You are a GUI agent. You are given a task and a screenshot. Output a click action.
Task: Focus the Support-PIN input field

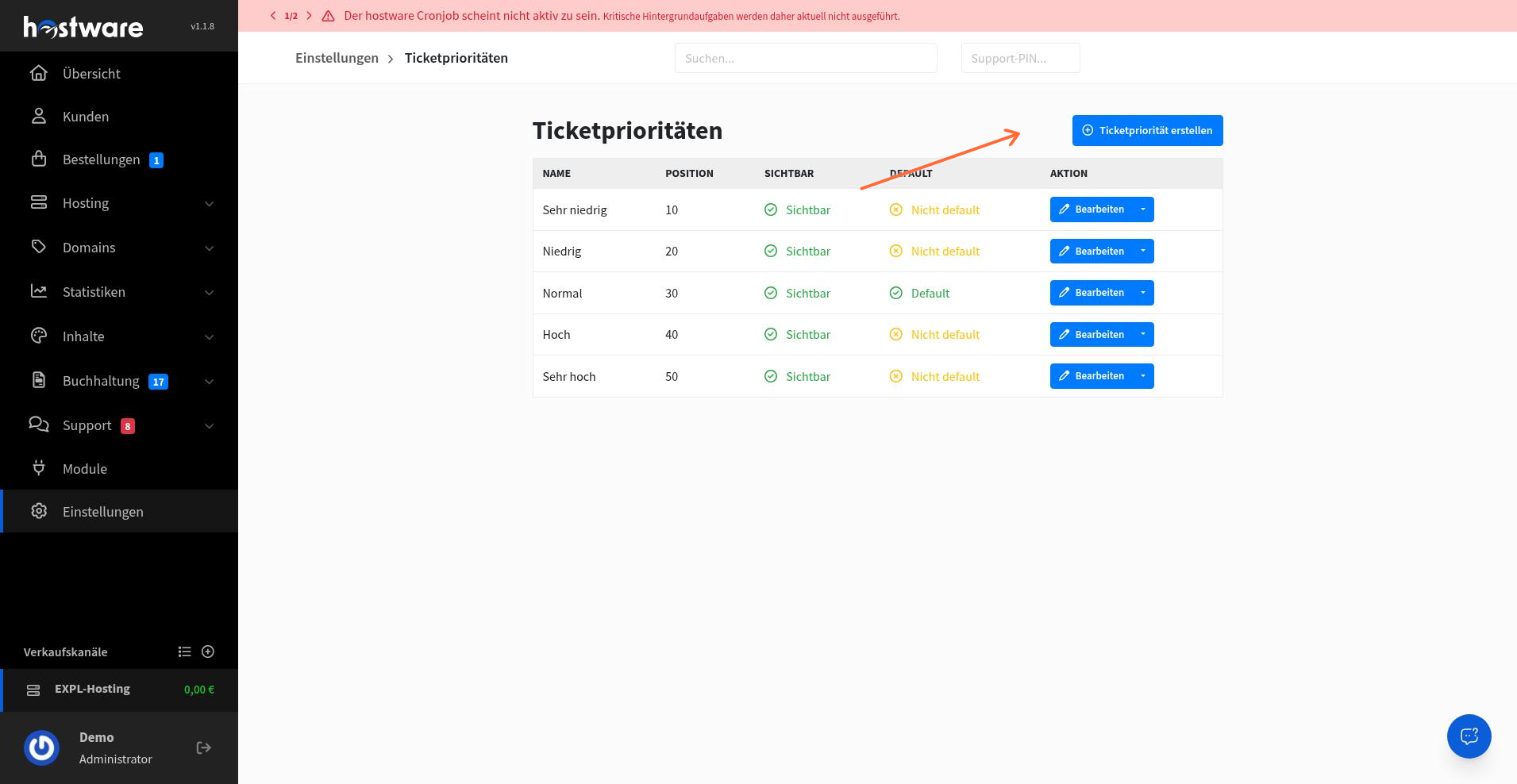pos(1020,58)
